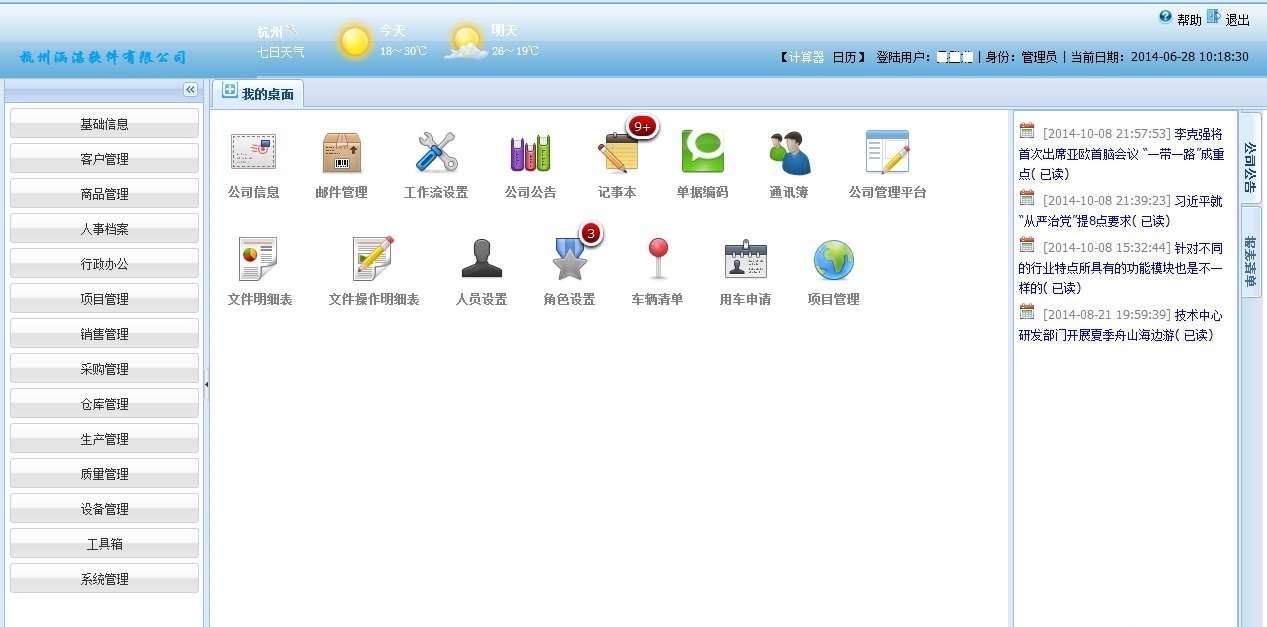Screen dimensions: 1267x627
Task: Click the 帮助 help link
Action: [x=1189, y=20]
